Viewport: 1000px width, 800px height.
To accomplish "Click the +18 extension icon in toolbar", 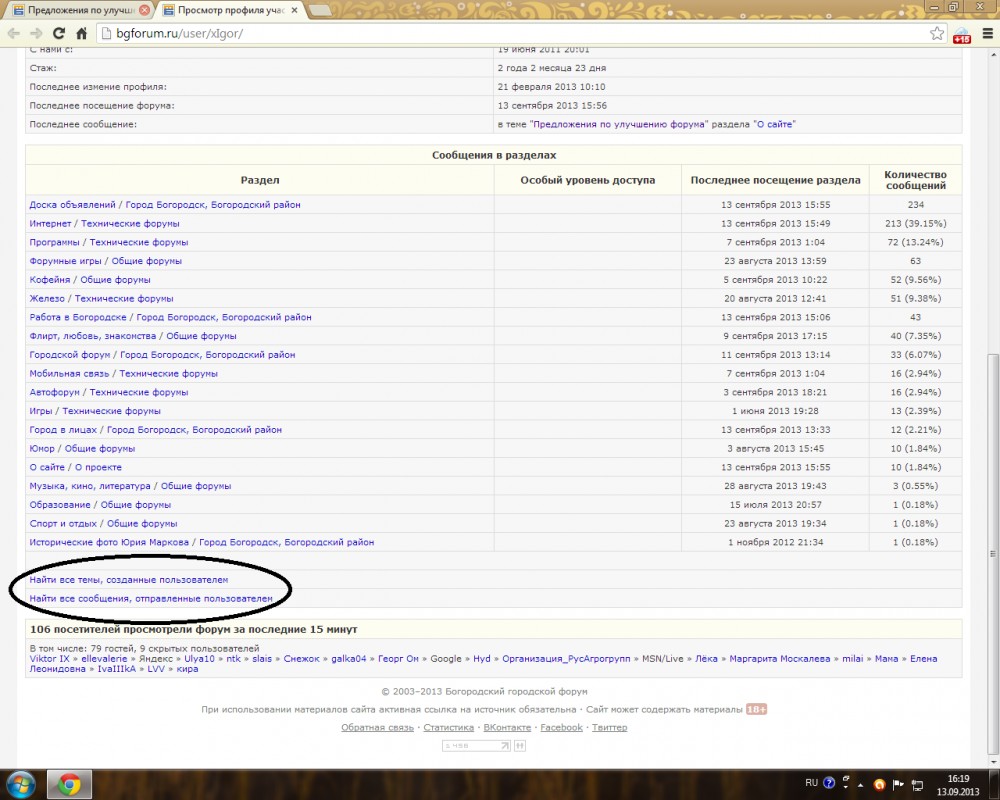I will [962, 34].
